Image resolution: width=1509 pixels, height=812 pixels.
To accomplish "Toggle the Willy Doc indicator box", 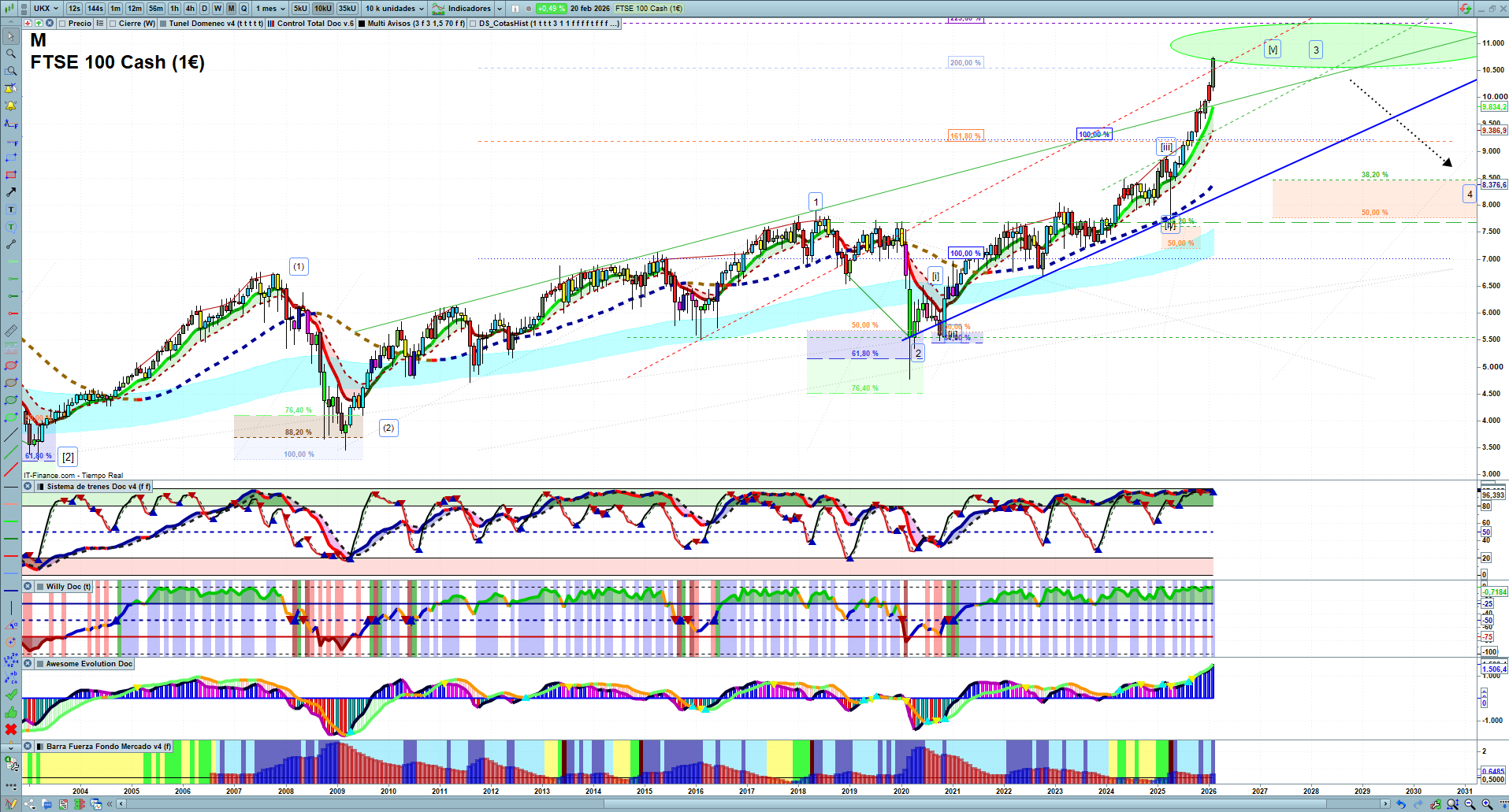I will tap(40, 587).
